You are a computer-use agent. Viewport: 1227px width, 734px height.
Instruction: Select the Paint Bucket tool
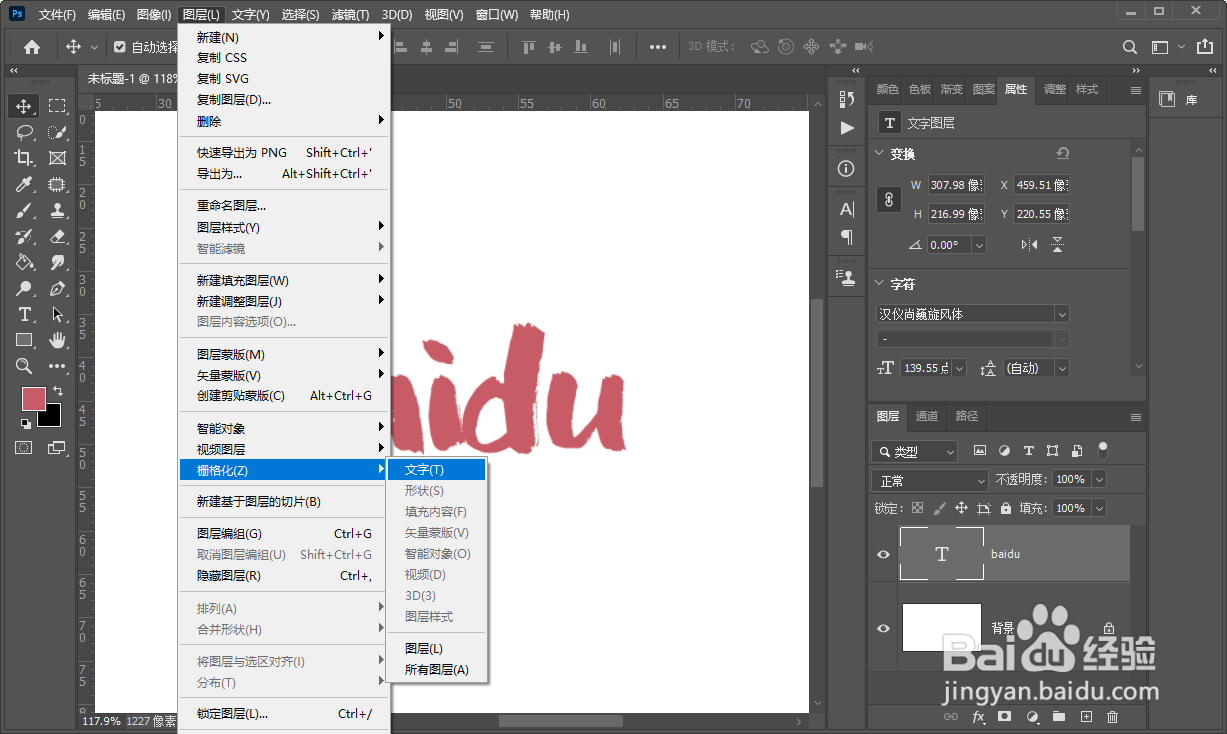coord(25,262)
